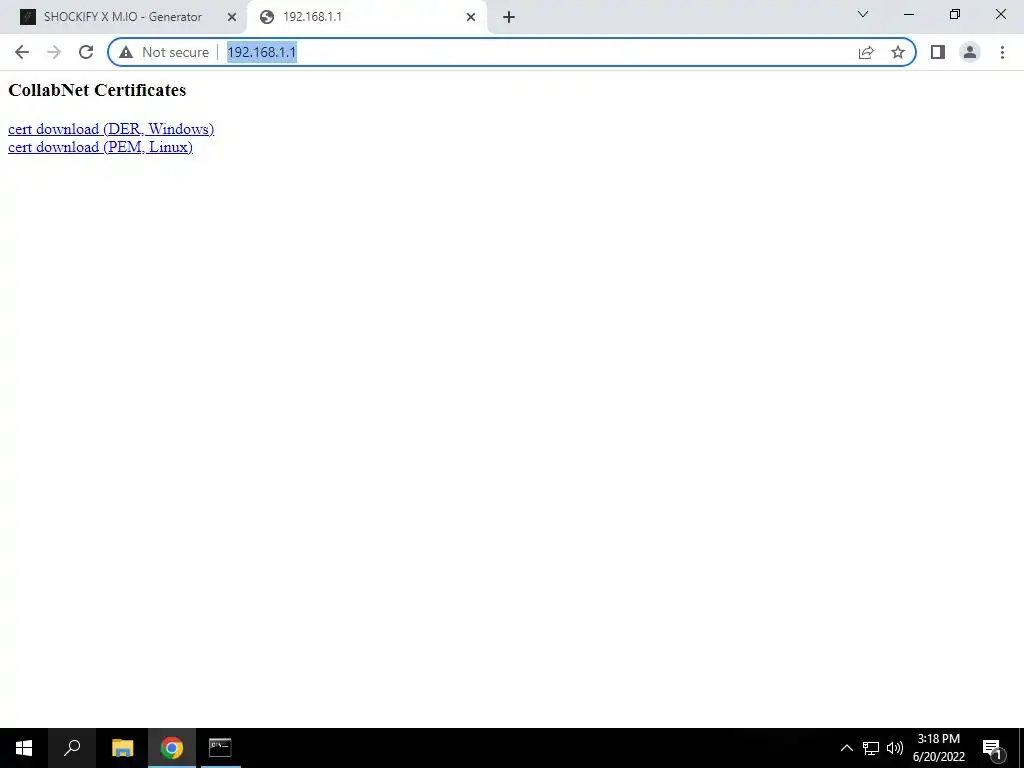This screenshot has height=768, width=1024.
Task: Open Chrome's three-dot menu
Action: pos(1002,52)
